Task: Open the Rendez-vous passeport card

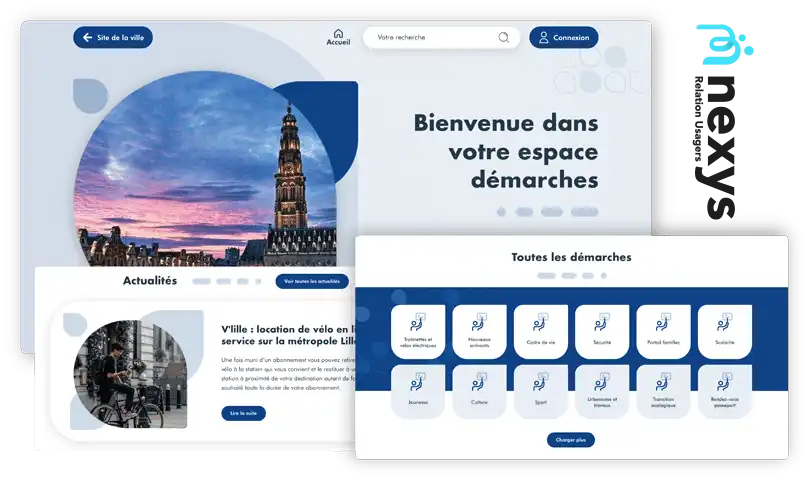Action: click(x=725, y=391)
